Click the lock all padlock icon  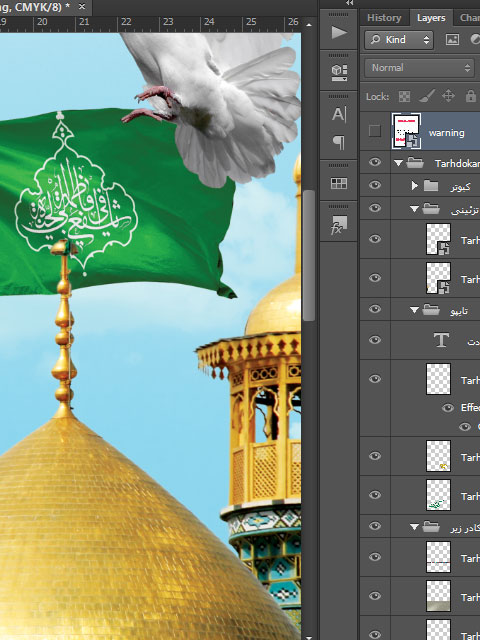click(471, 96)
